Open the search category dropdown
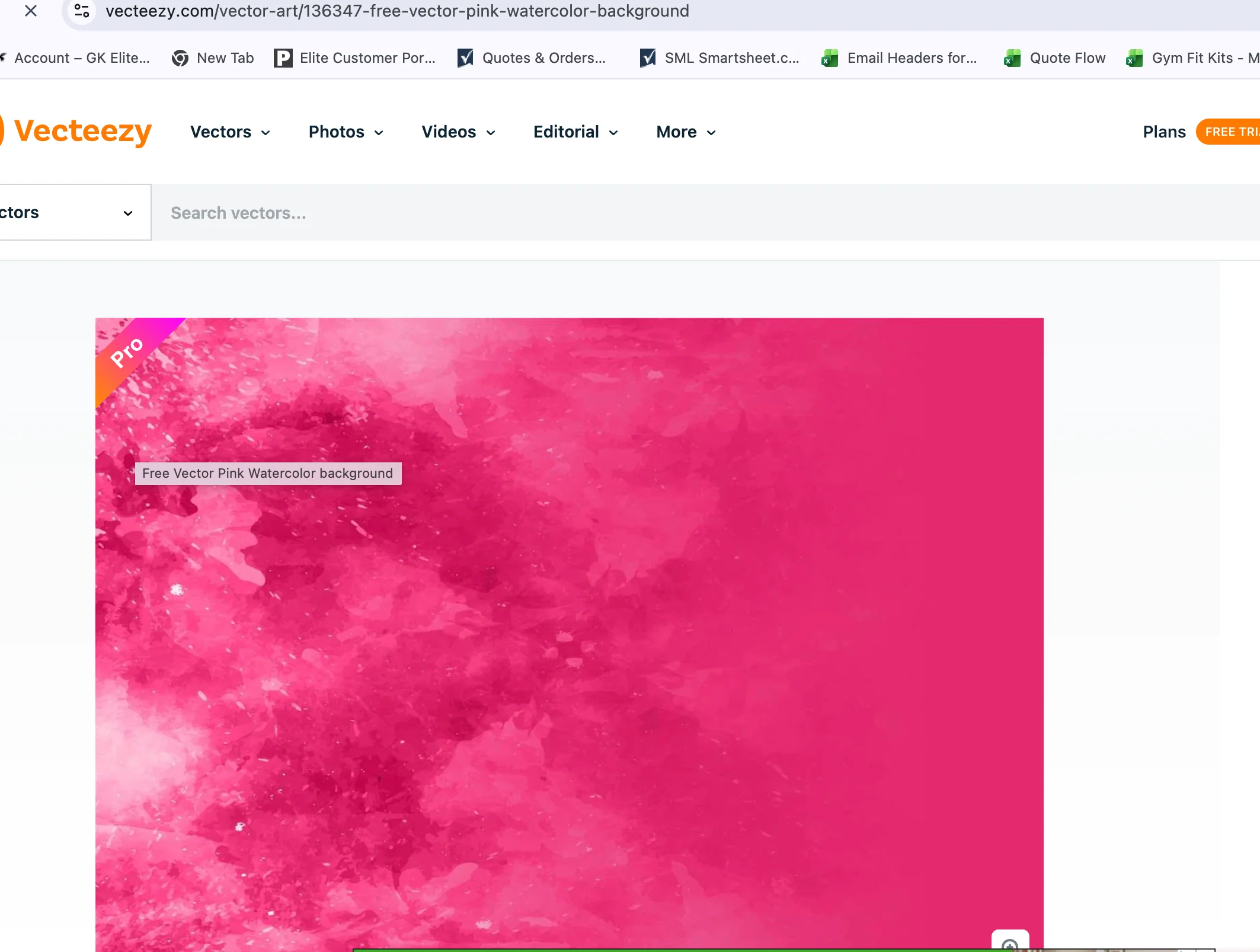The image size is (1260, 952). pos(75,212)
